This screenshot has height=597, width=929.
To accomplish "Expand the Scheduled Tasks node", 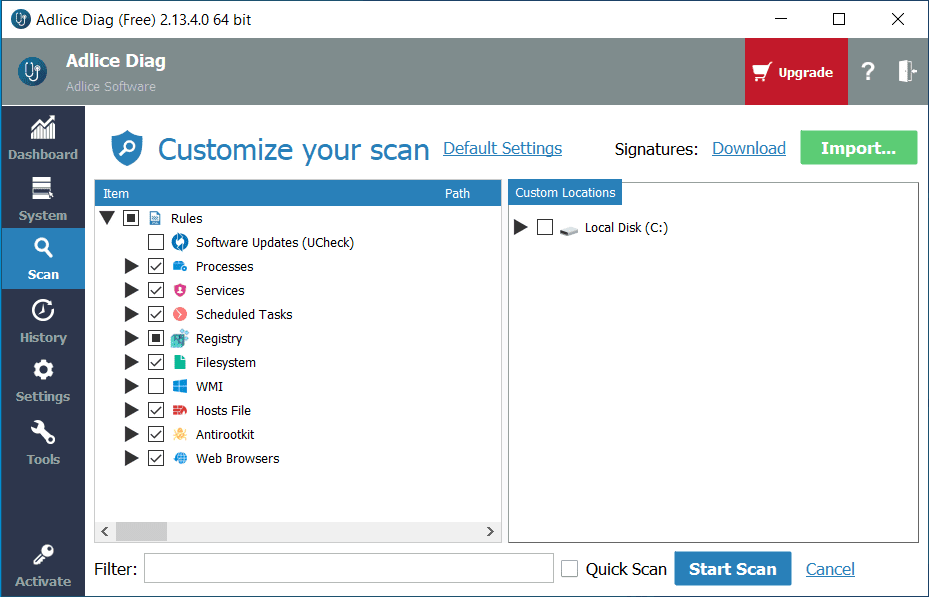I will (131, 314).
